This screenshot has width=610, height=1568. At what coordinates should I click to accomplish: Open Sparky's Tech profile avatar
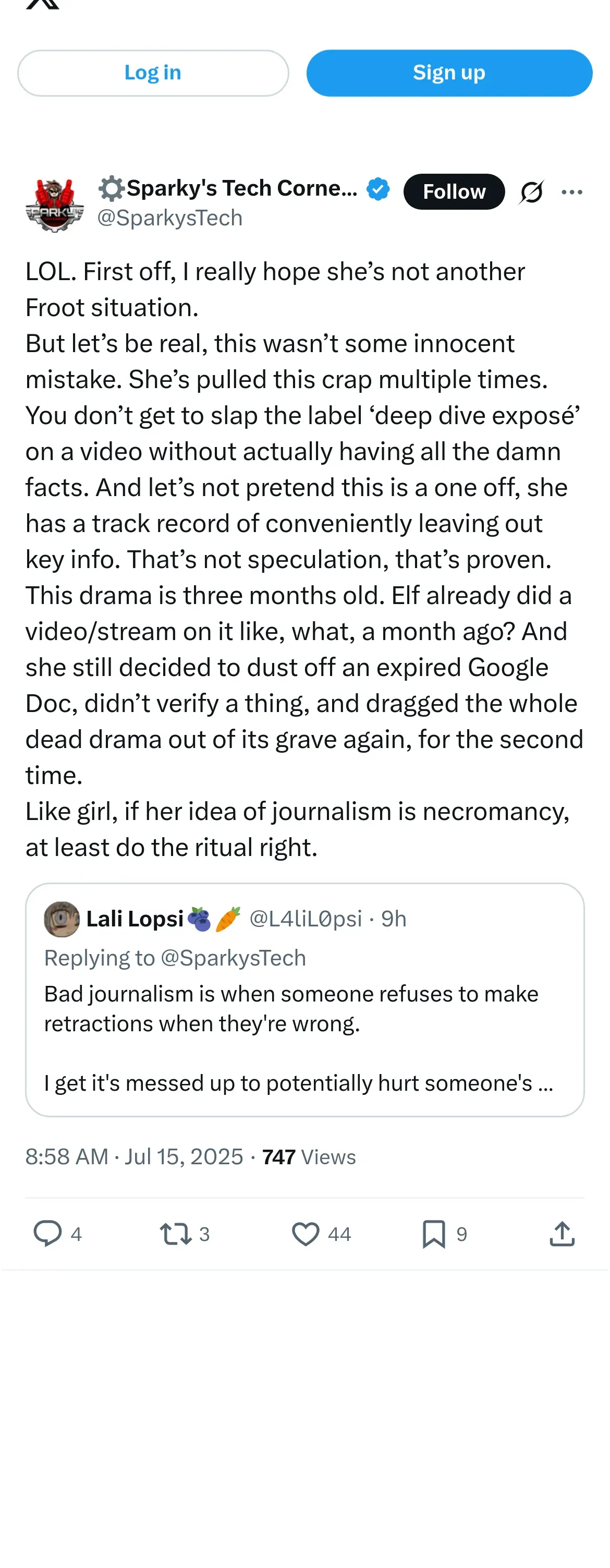pyautogui.click(x=55, y=206)
